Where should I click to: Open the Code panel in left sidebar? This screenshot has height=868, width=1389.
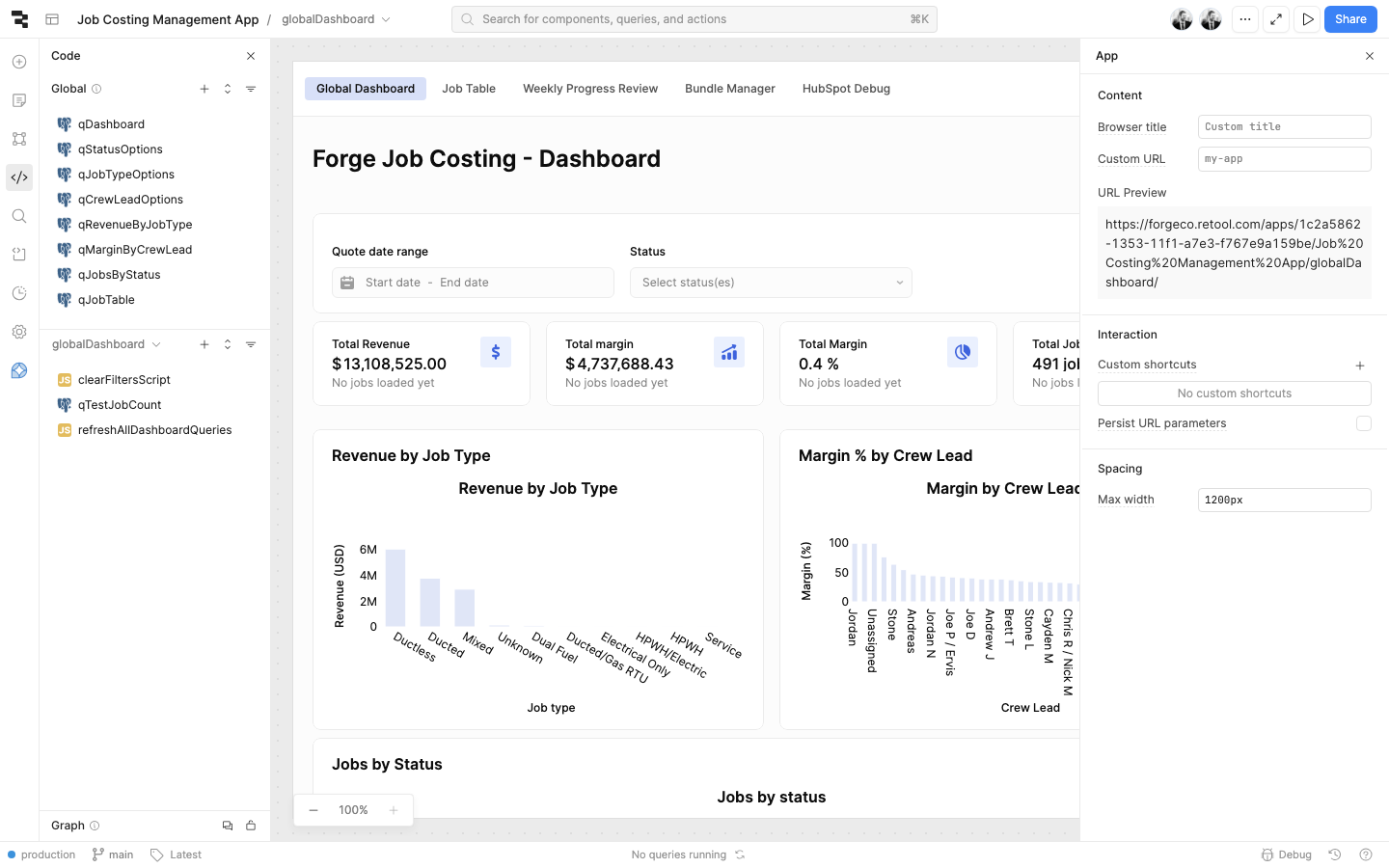19,177
